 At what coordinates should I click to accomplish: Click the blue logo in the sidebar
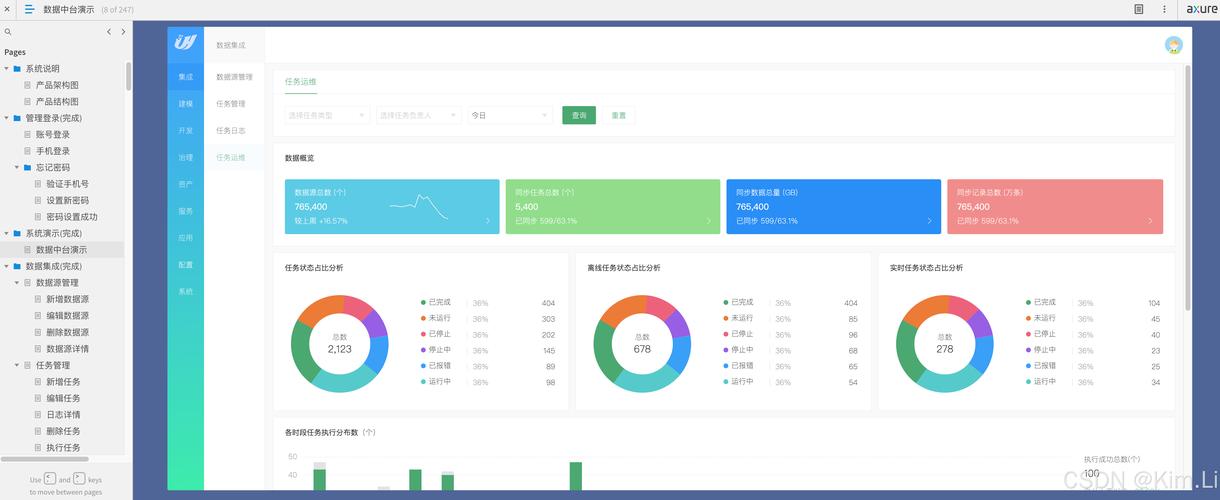point(185,42)
